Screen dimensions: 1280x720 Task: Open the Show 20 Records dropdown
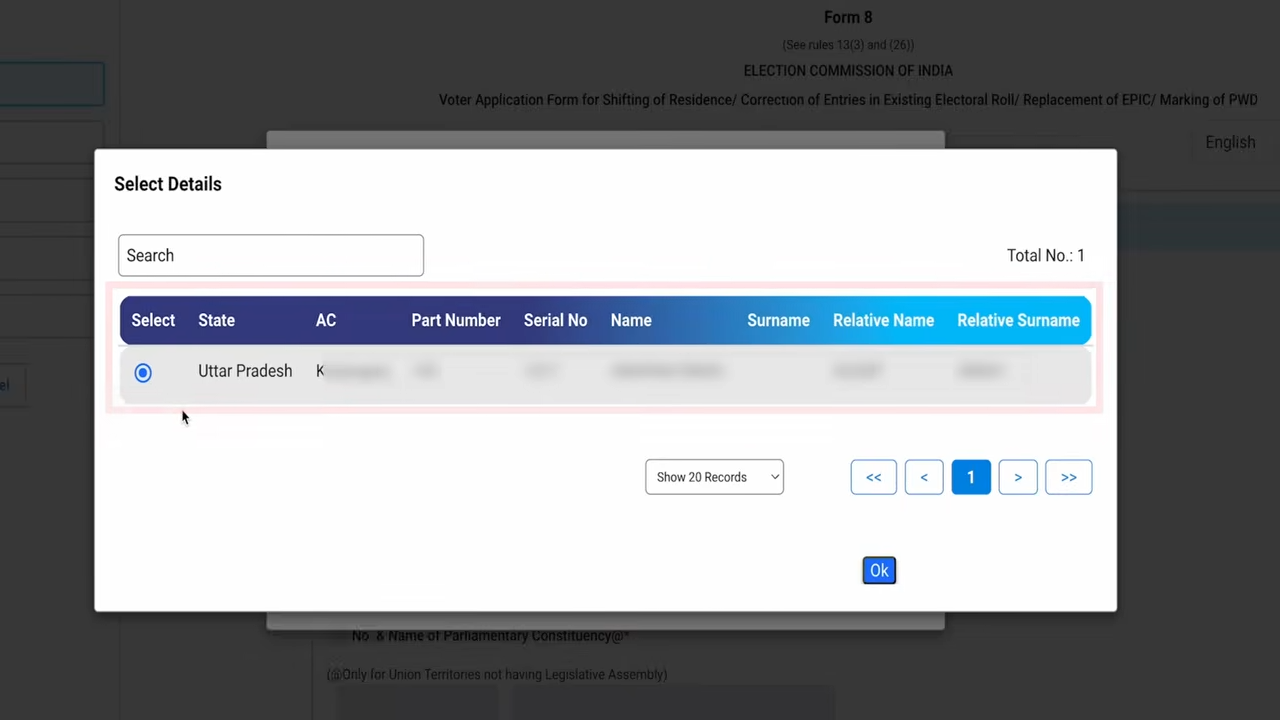click(714, 477)
